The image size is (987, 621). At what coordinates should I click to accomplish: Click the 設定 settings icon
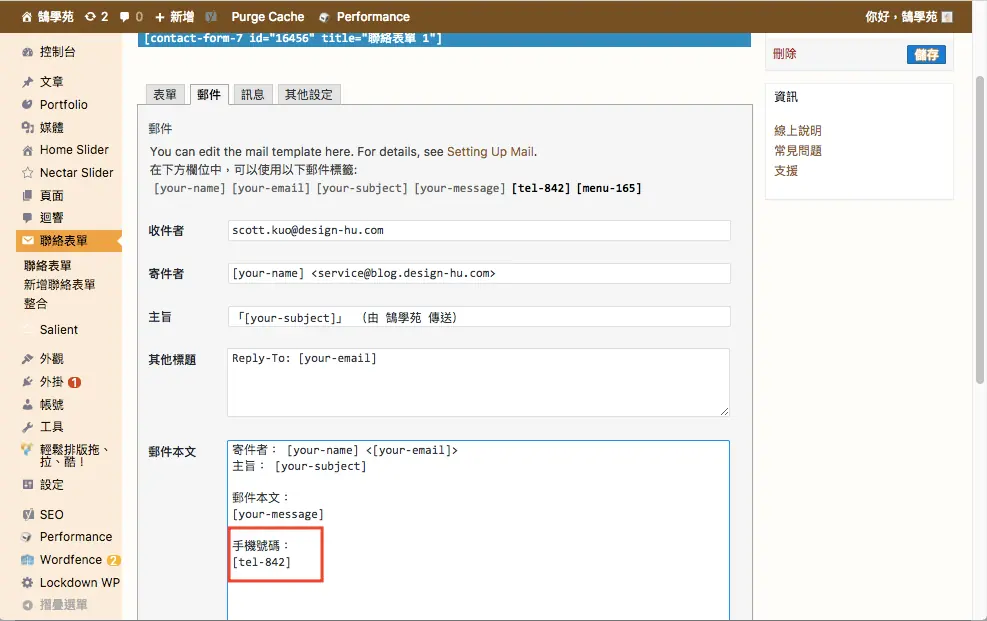(x=27, y=484)
